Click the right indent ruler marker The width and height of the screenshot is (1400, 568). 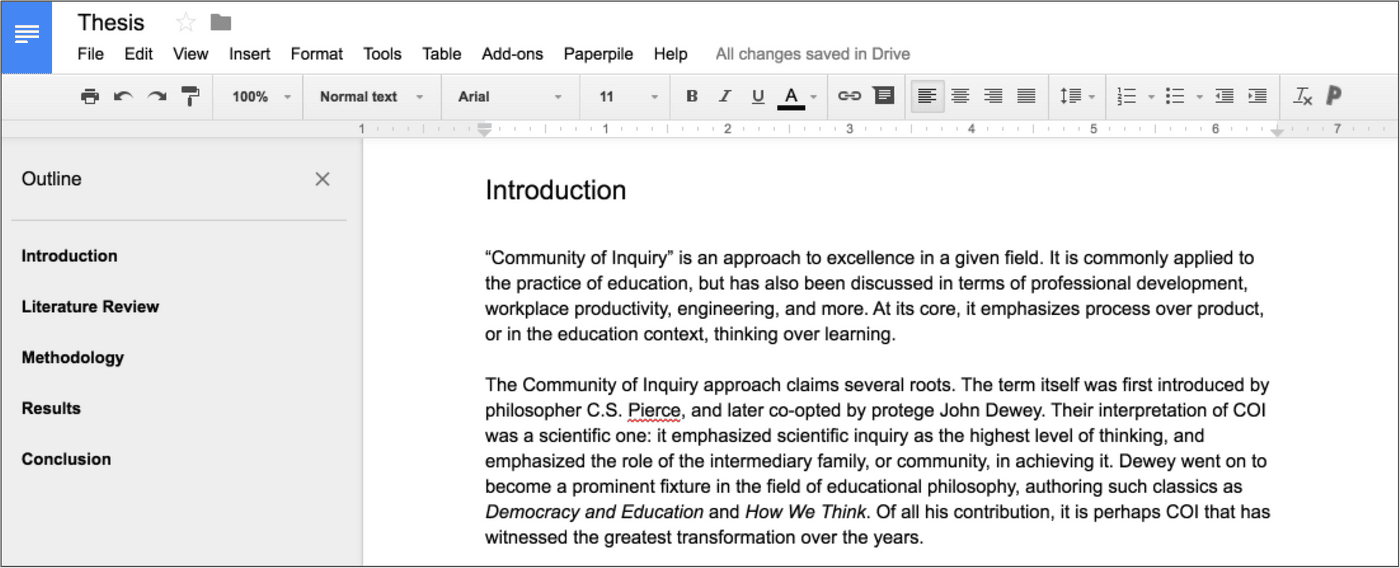click(x=1277, y=131)
